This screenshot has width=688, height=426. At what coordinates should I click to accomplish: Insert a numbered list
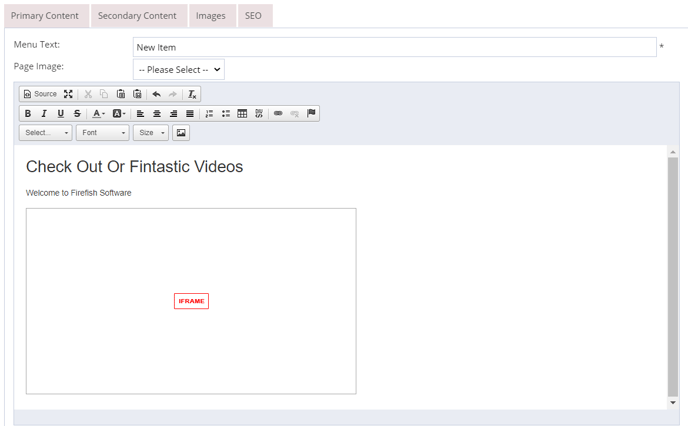[x=209, y=114]
